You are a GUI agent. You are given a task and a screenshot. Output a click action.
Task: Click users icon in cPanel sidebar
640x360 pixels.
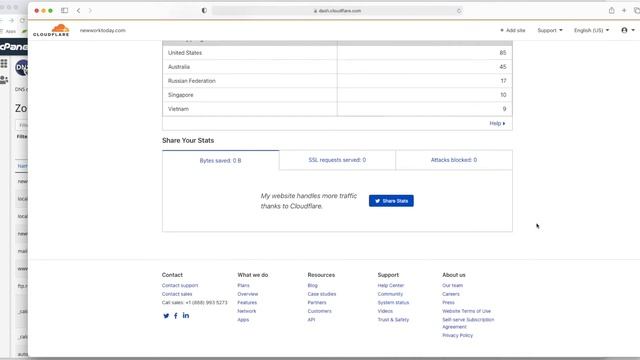[x=4, y=80]
